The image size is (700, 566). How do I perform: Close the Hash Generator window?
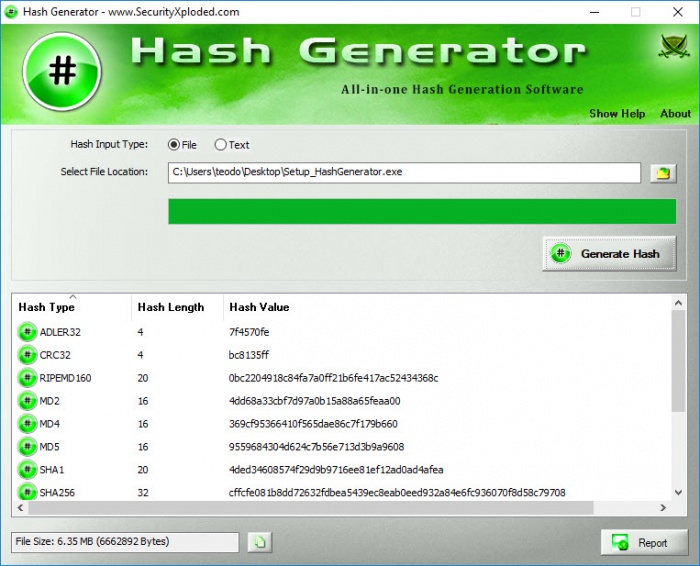coord(678,12)
